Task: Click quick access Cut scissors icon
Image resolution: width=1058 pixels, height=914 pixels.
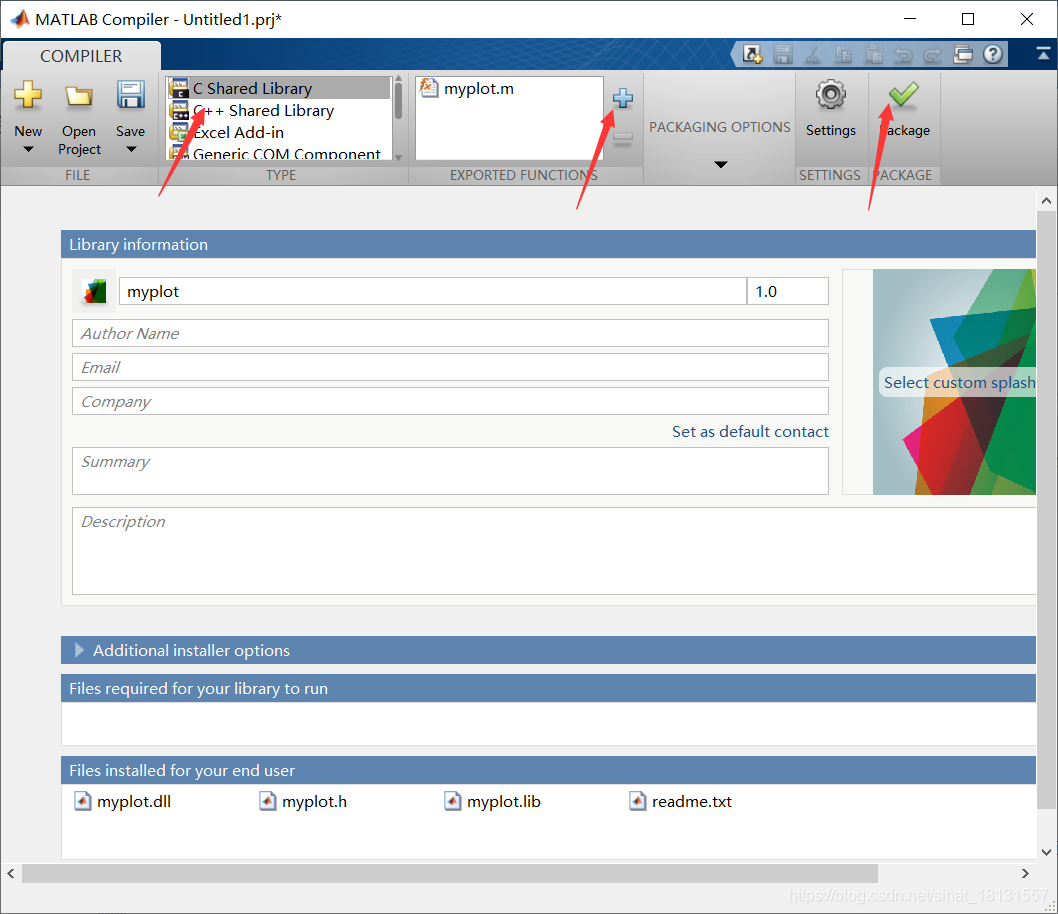Action: point(813,54)
